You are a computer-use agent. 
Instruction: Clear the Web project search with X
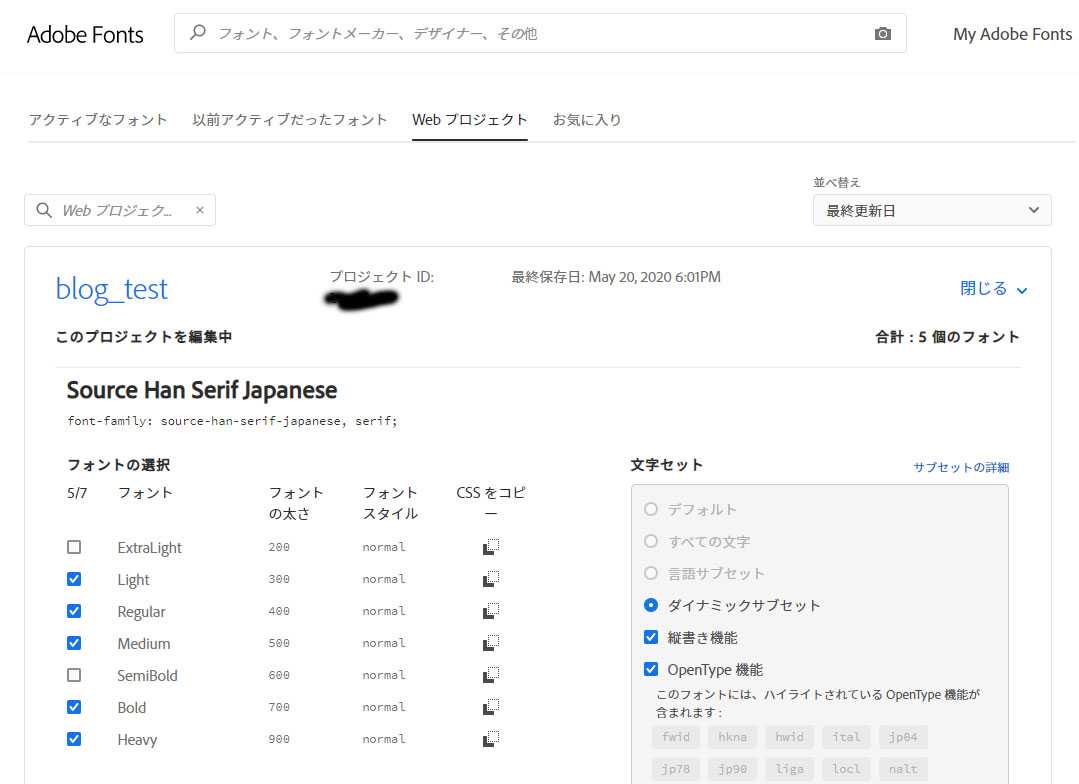coord(199,210)
